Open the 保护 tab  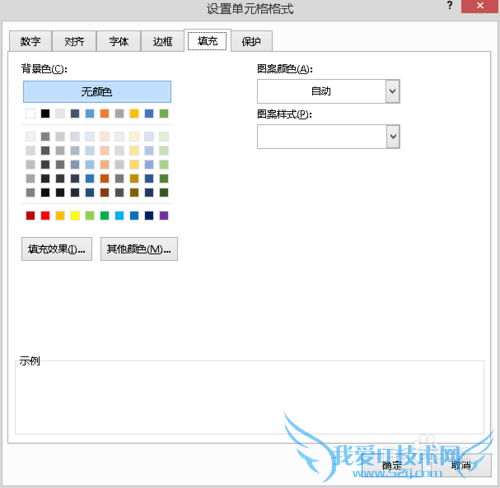click(252, 41)
